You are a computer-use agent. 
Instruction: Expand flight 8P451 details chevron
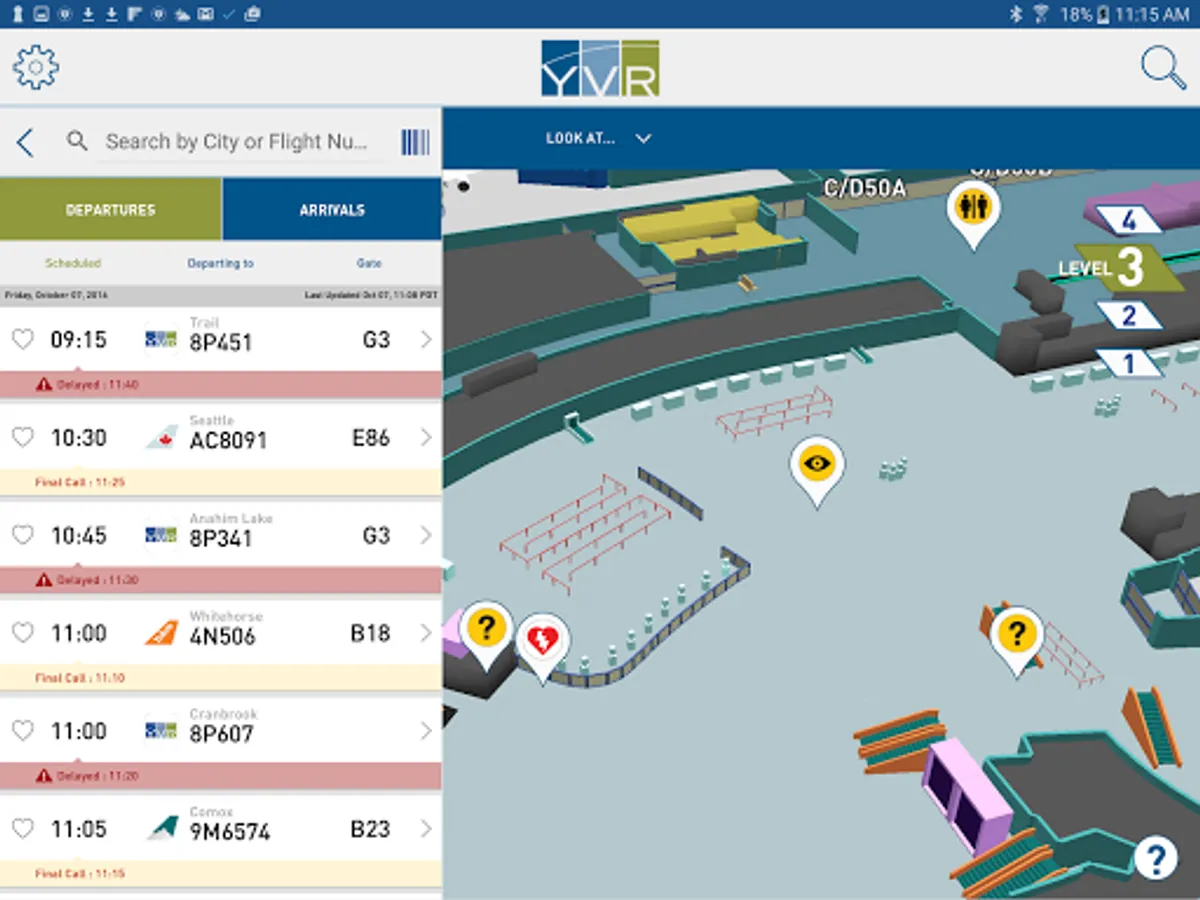point(427,340)
